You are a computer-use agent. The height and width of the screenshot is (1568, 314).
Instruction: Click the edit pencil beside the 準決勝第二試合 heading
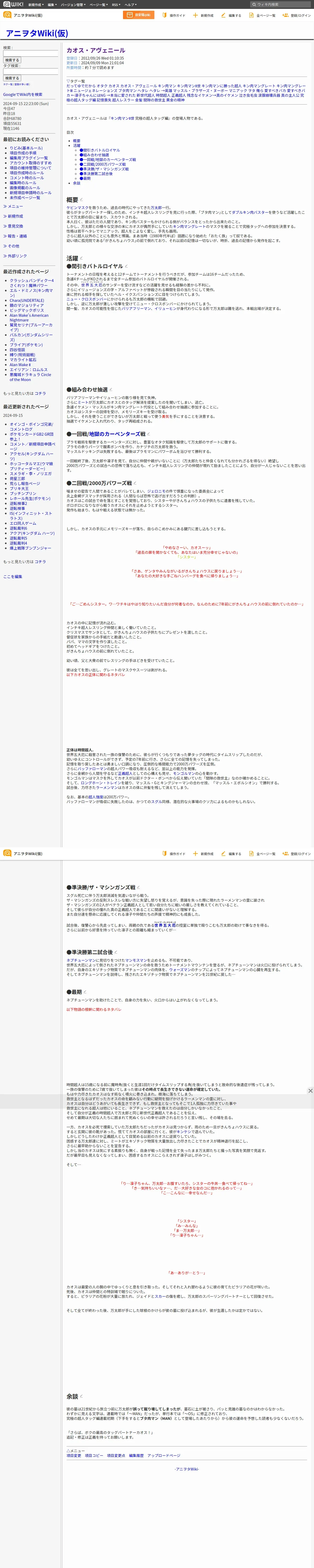[x=116, y=952]
